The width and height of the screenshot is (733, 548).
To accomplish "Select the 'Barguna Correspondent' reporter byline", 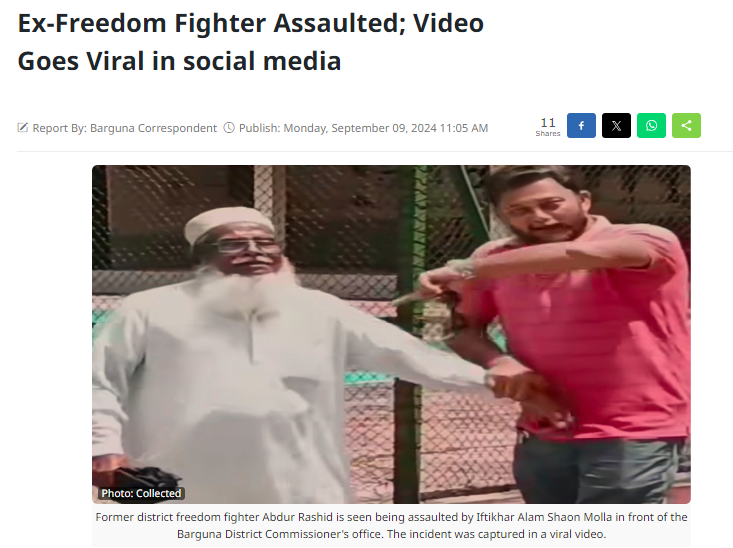I will click(153, 128).
